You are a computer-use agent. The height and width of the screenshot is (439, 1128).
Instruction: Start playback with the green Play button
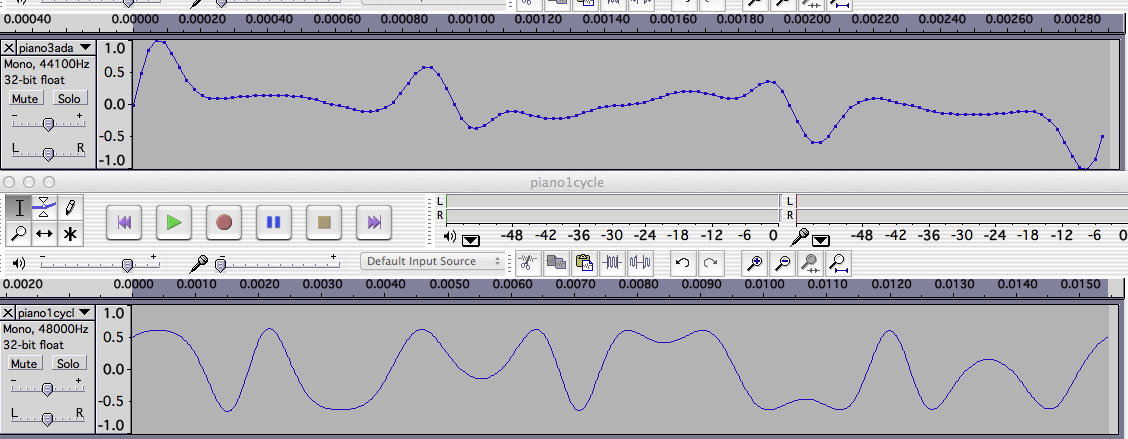pos(173,222)
